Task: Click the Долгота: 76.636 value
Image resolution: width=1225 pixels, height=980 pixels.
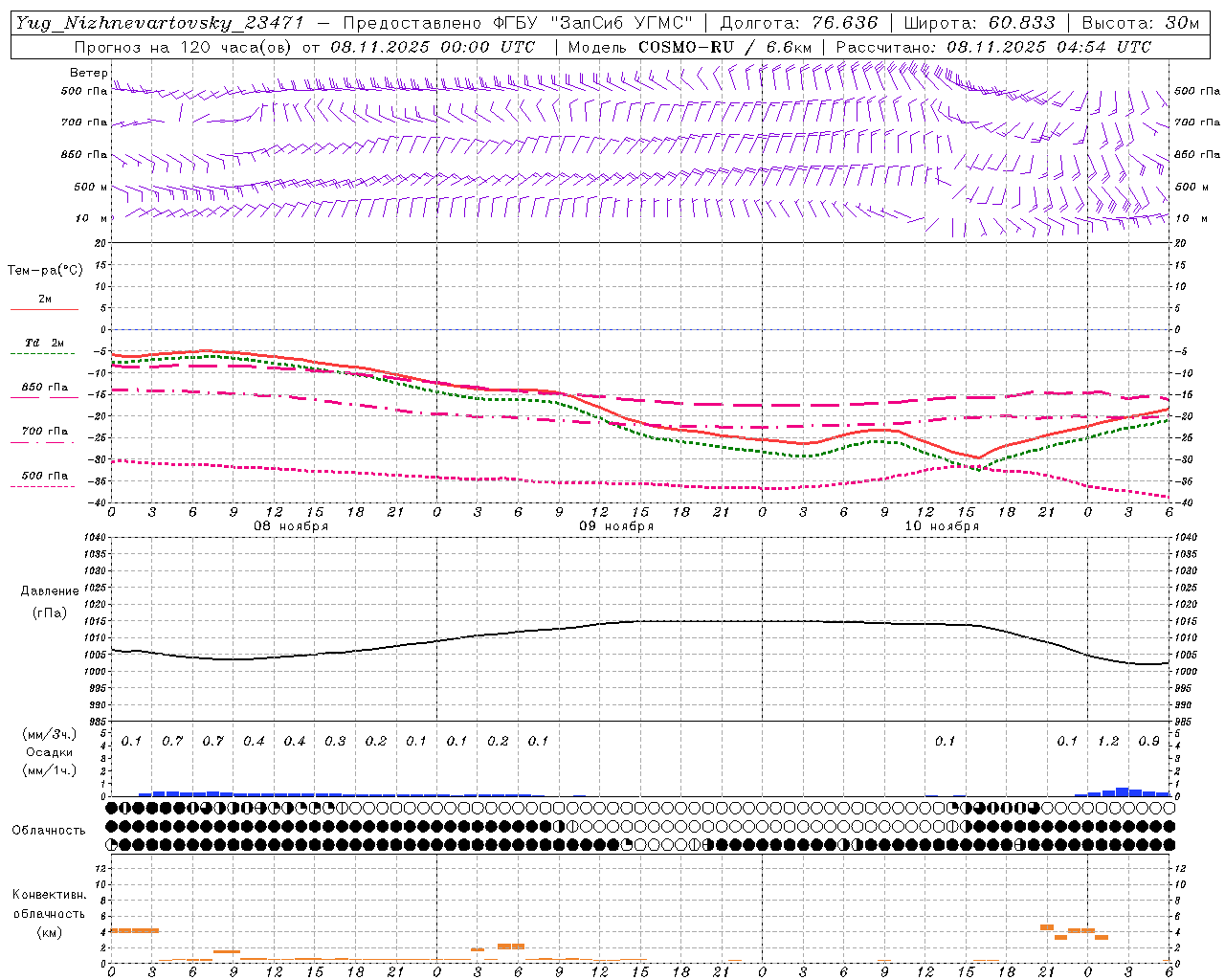Action: click(x=799, y=23)
